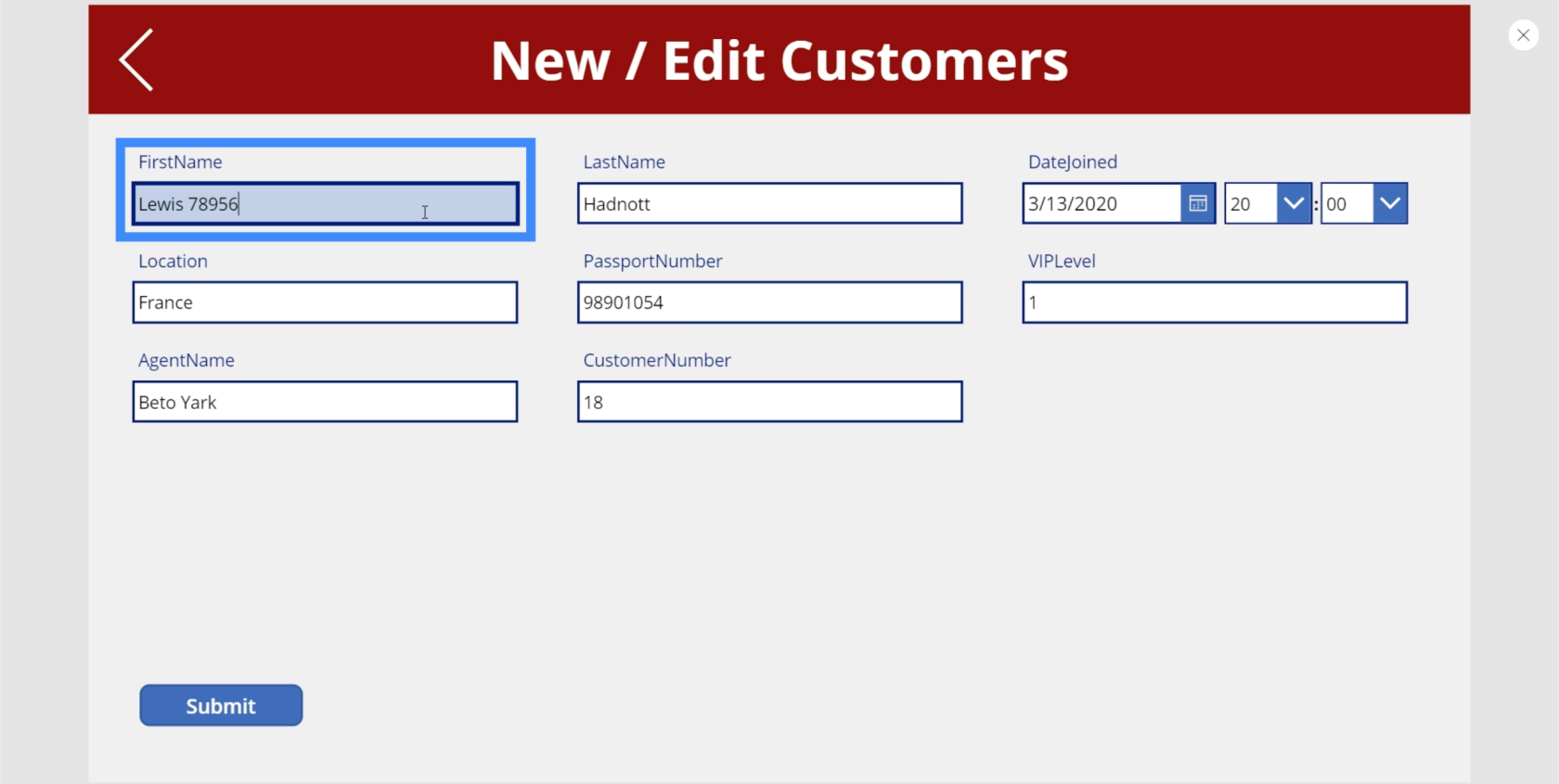The width and height of the screenshot is (1559, 784).
Task: Click the Location field containing France
Action: (x=325, y=302)
